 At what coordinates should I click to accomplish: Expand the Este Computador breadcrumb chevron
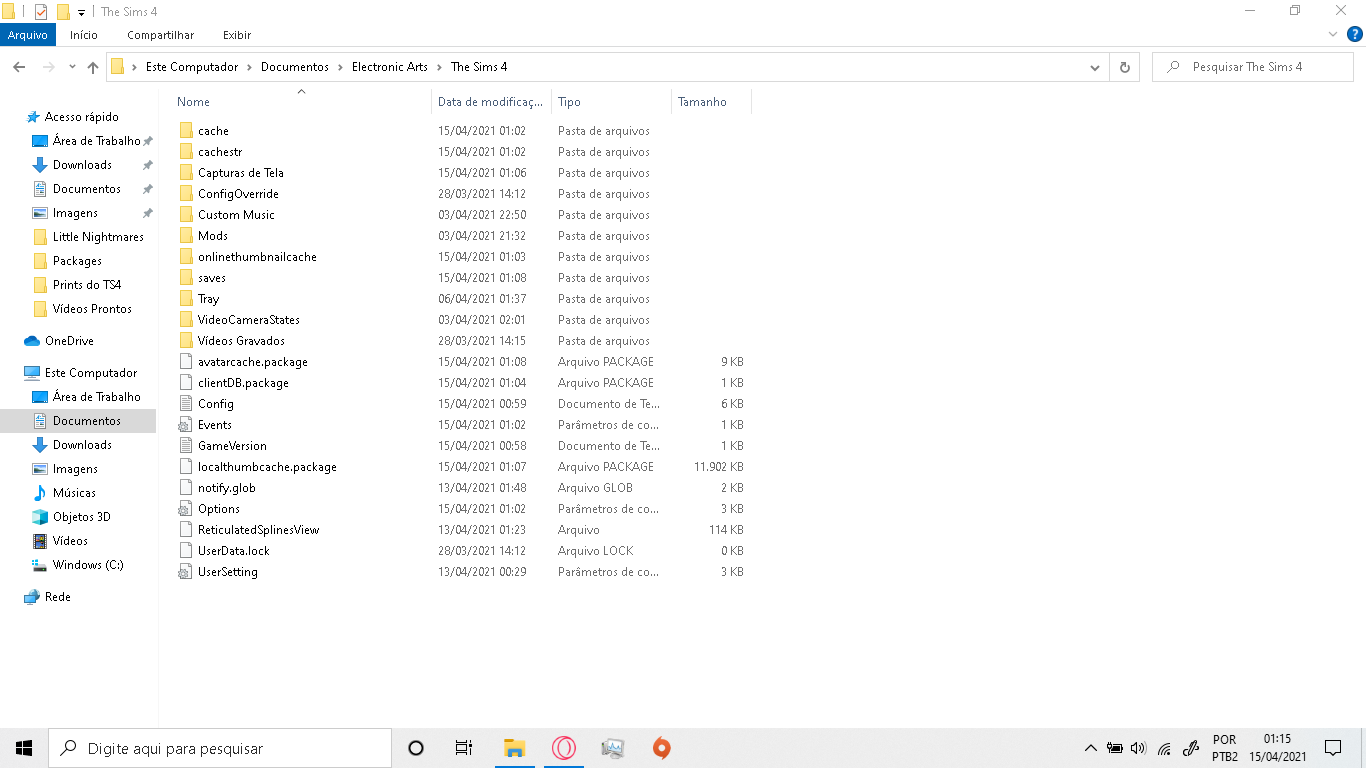tap(250, 67)
